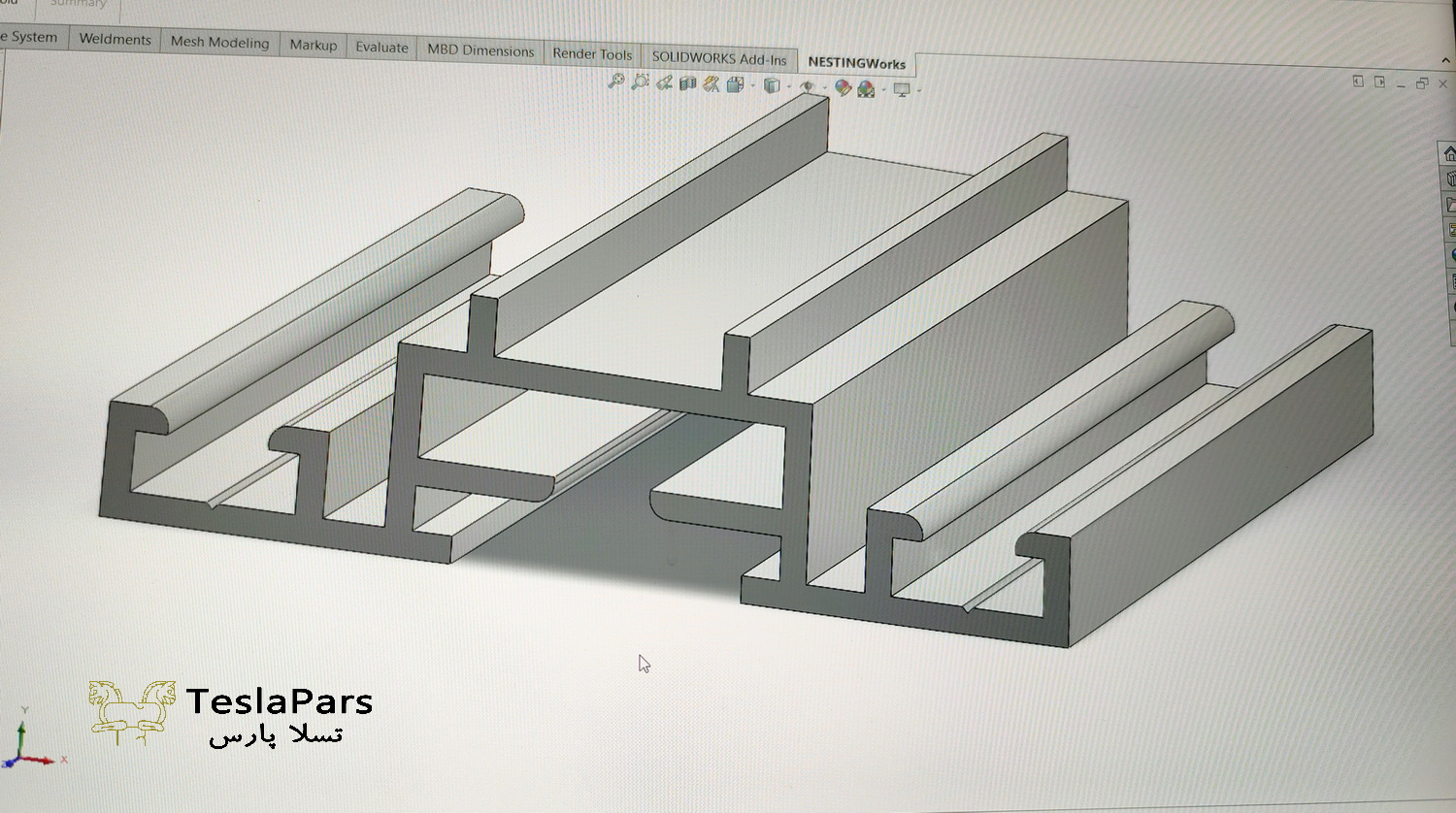Open the SOLIDWORKS Resources home tab
This screenshot has width=1456, height=813.
(1448, 154)
